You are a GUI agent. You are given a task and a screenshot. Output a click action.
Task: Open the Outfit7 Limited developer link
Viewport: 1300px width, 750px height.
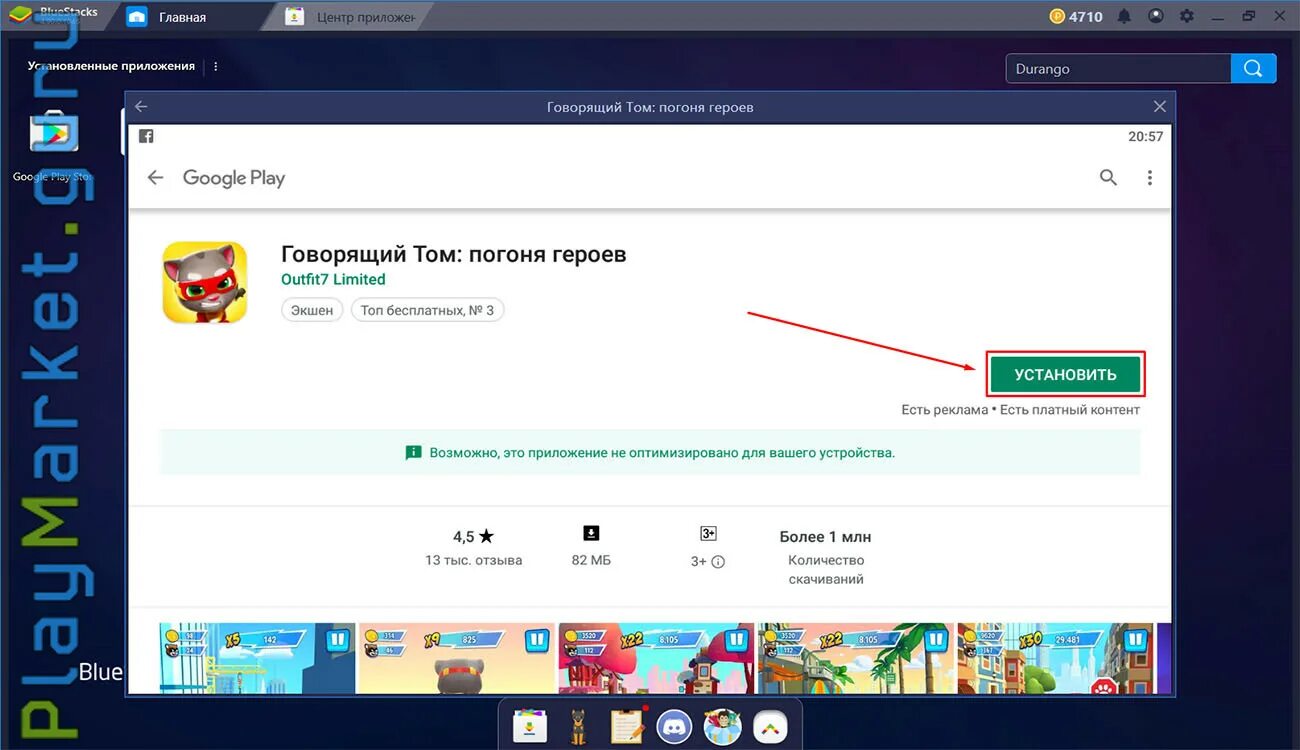pyautogui.click(x=333, y=279)
